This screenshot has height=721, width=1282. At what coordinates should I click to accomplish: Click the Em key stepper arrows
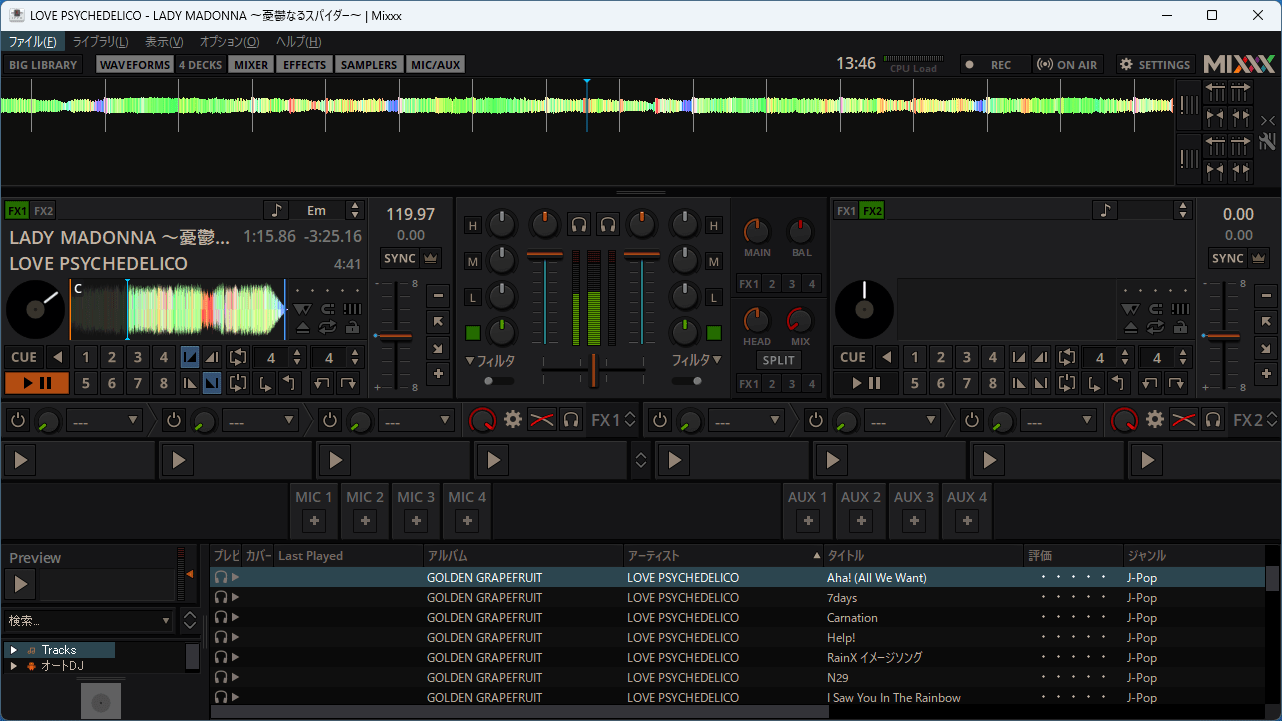tap(354, 210)
